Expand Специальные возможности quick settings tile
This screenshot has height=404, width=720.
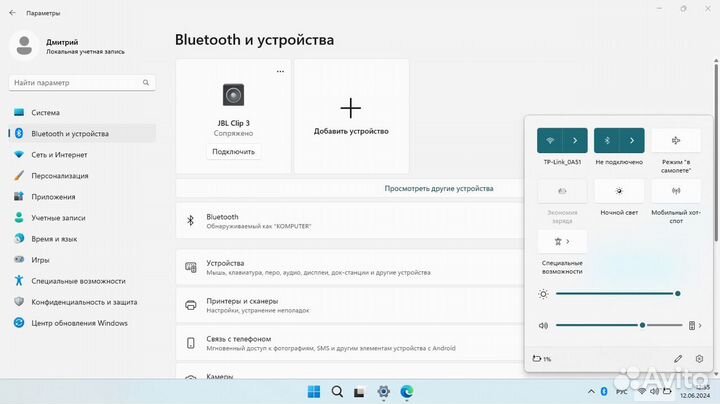point(562,241)
